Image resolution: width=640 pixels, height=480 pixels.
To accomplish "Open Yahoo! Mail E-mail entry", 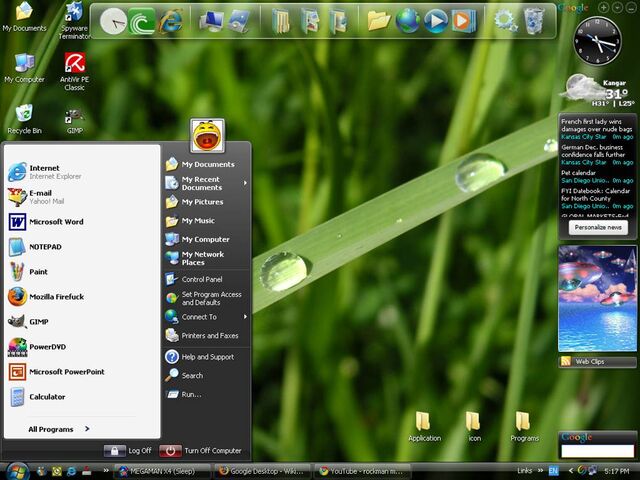I will click(82, 197).
